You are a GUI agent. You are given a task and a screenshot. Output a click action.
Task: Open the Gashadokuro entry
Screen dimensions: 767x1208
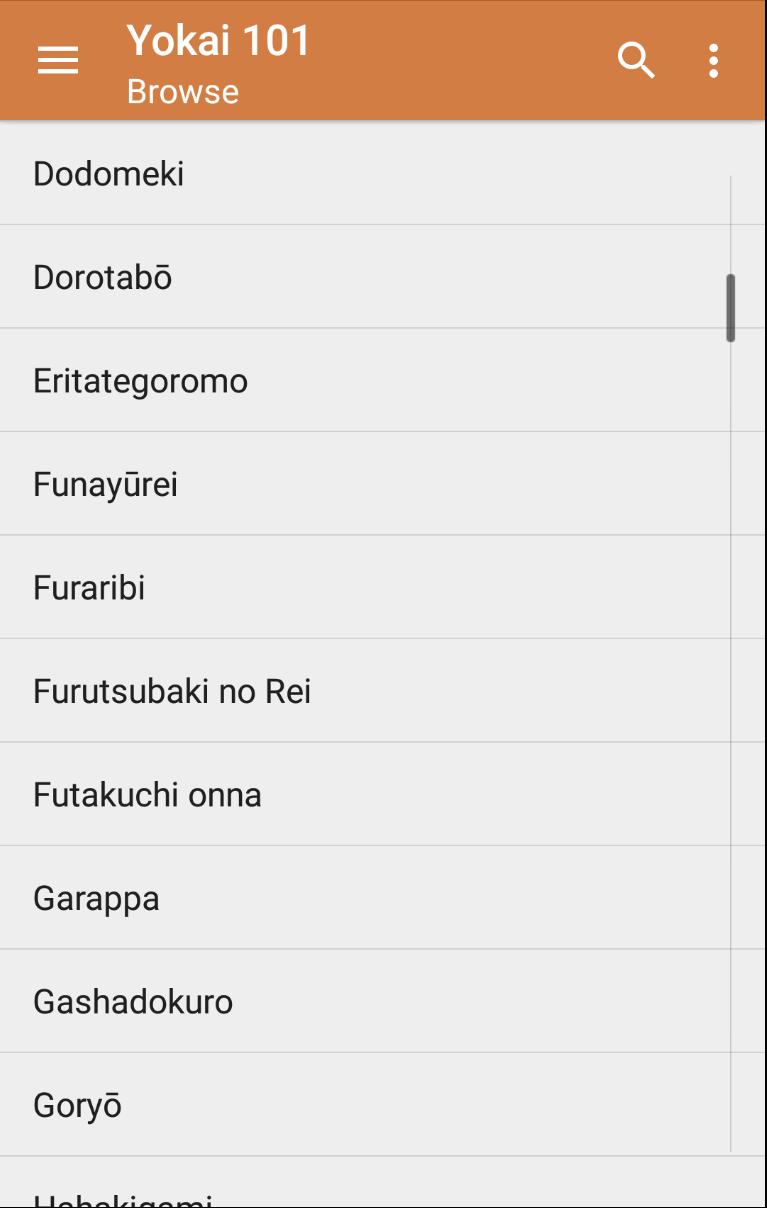(133, 1002)
